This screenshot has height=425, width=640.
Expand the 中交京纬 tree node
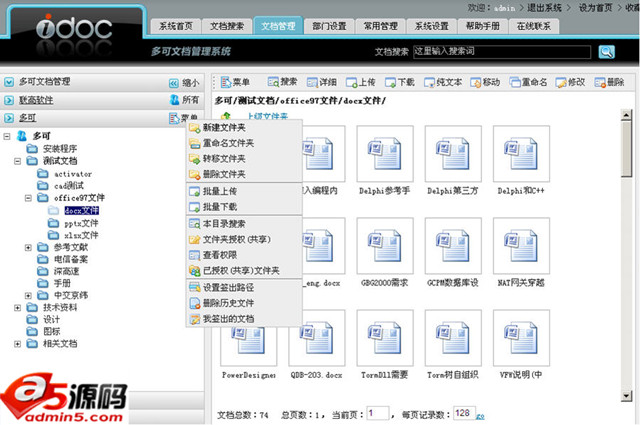click(28, 296)
